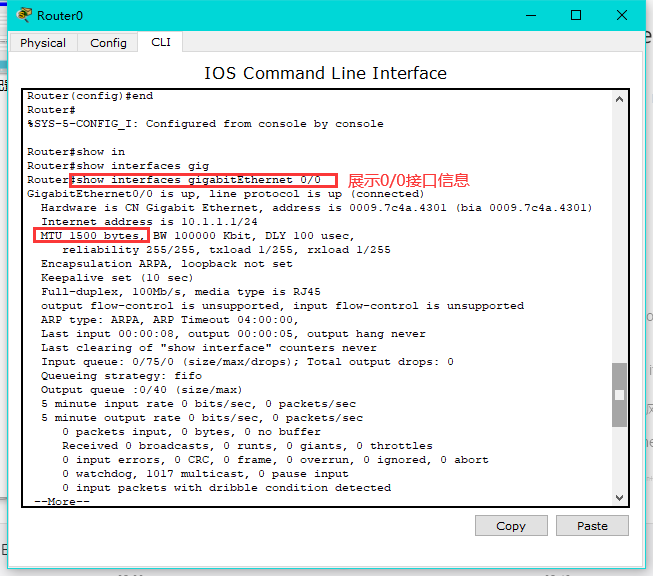The image size is (653, 576).
Task: Close the Router0 window
Action: click(622, 15)
